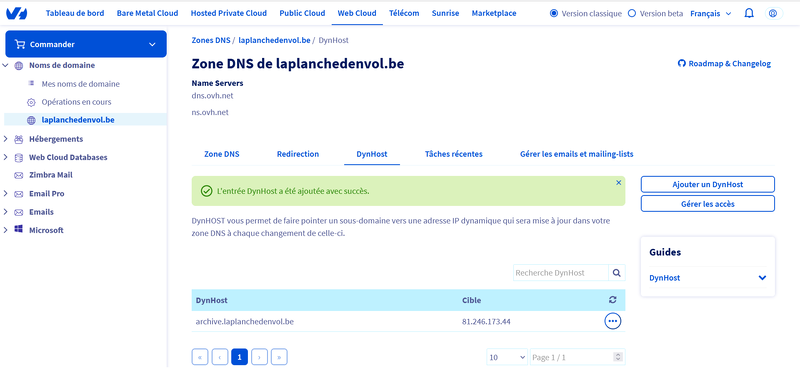This screenshot has height=381, width=800.
Task: Click the Emails envelope icon
Action: pos(19,212)
